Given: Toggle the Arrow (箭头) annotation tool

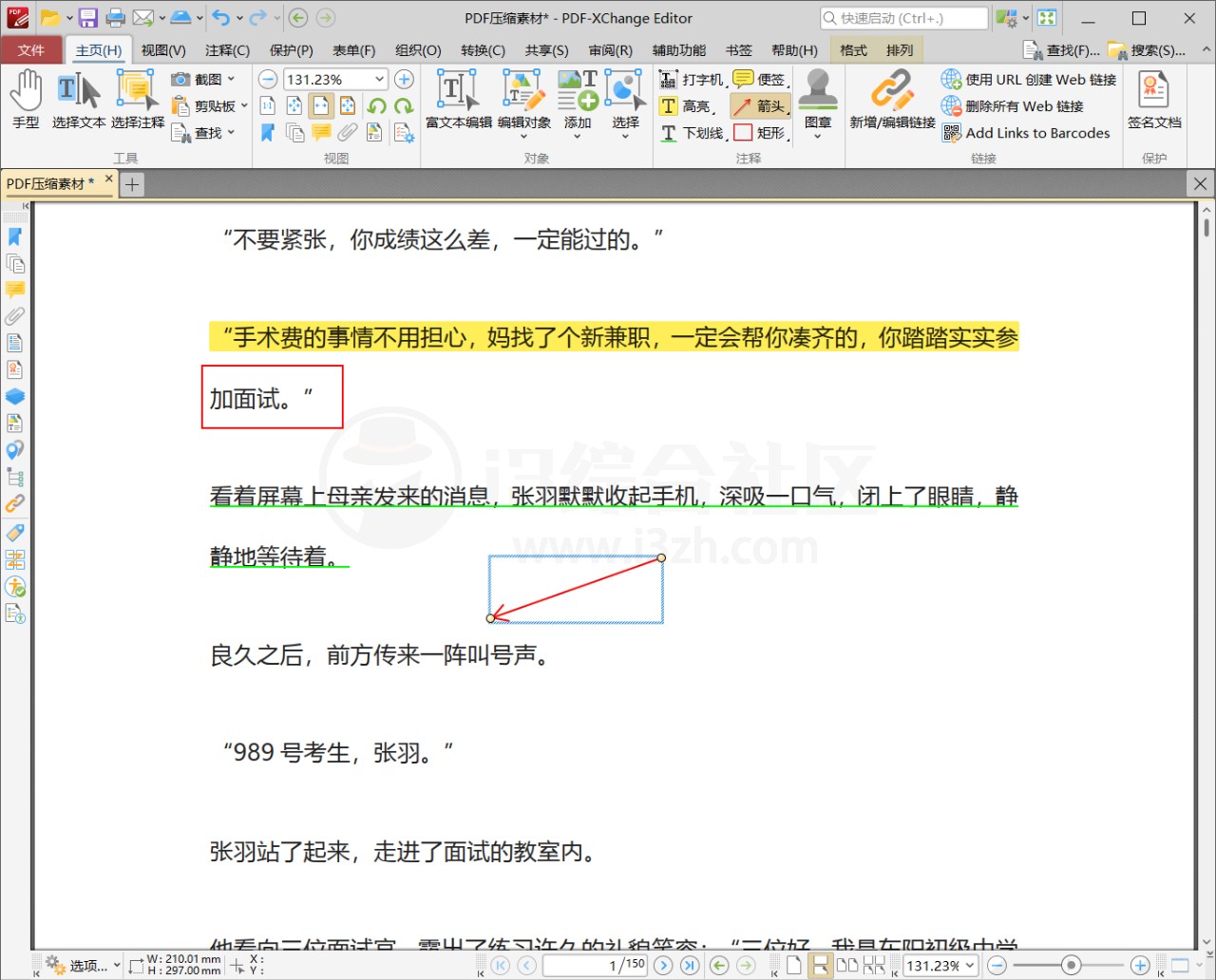Looking at the screenshot, I should pyautogui.click(x=761, y=106).
